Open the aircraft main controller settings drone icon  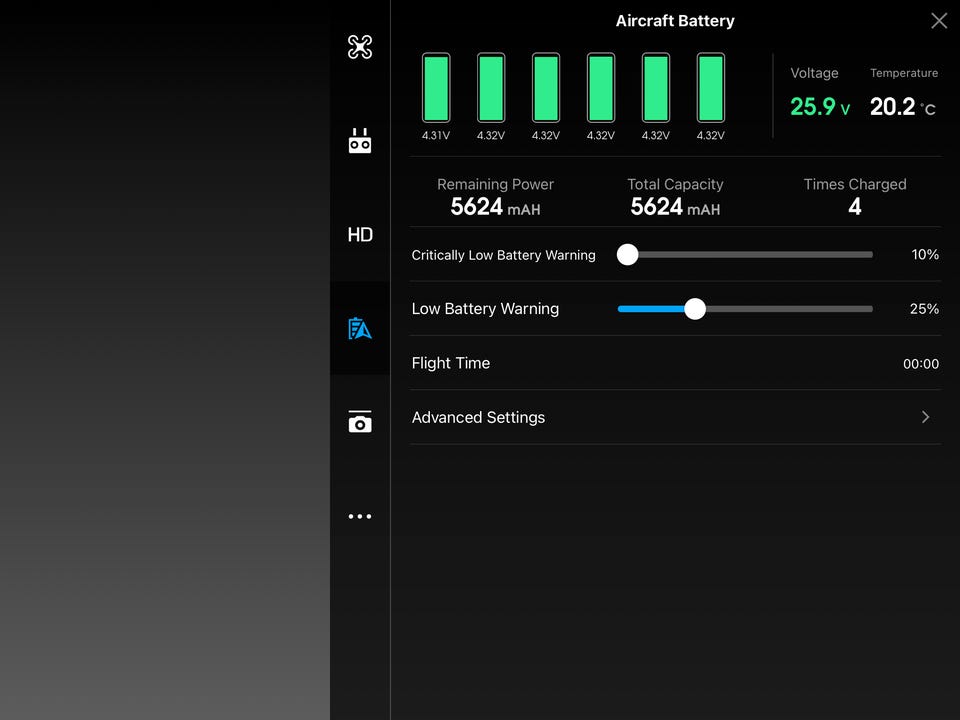[360, 47]
